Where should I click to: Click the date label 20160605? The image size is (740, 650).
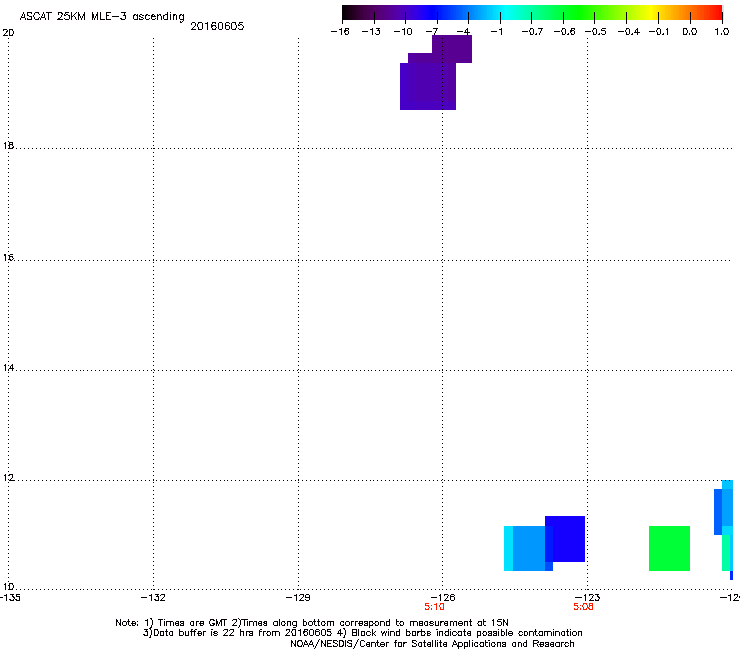(217, 26)
